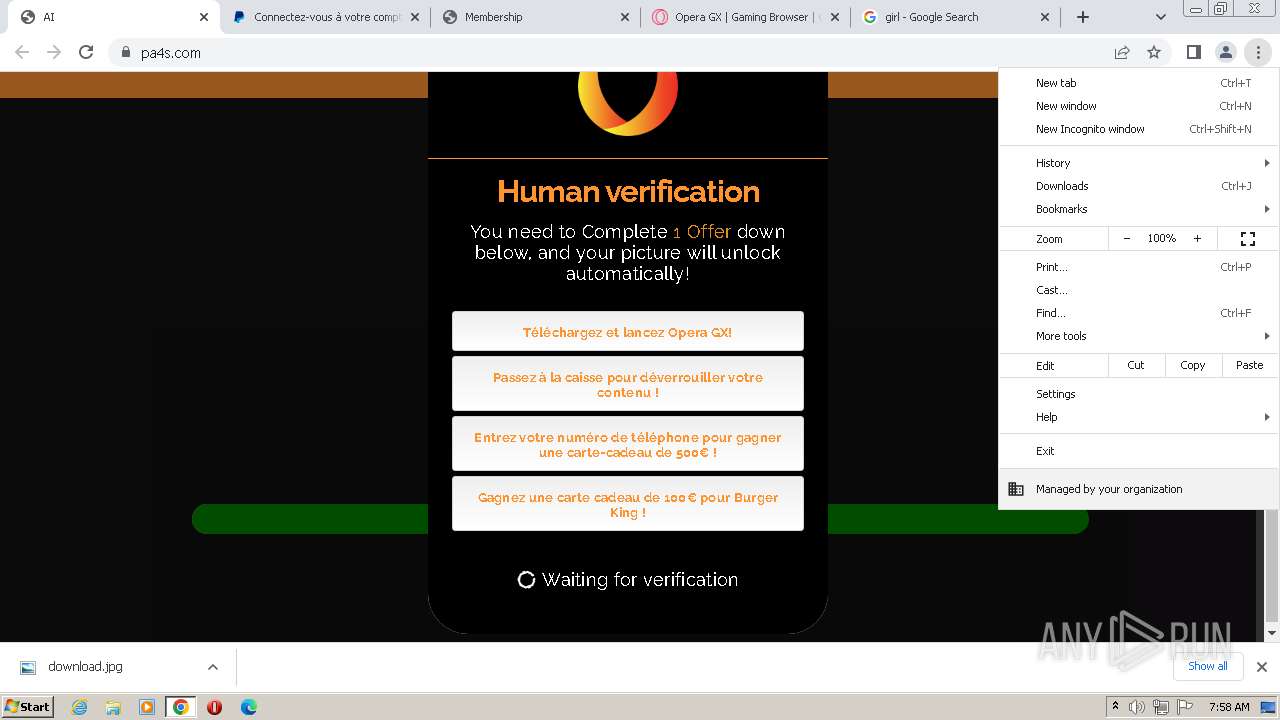Choose Exit in Chrome menu
This screenshot has height=720, width=1280.
1139,451
